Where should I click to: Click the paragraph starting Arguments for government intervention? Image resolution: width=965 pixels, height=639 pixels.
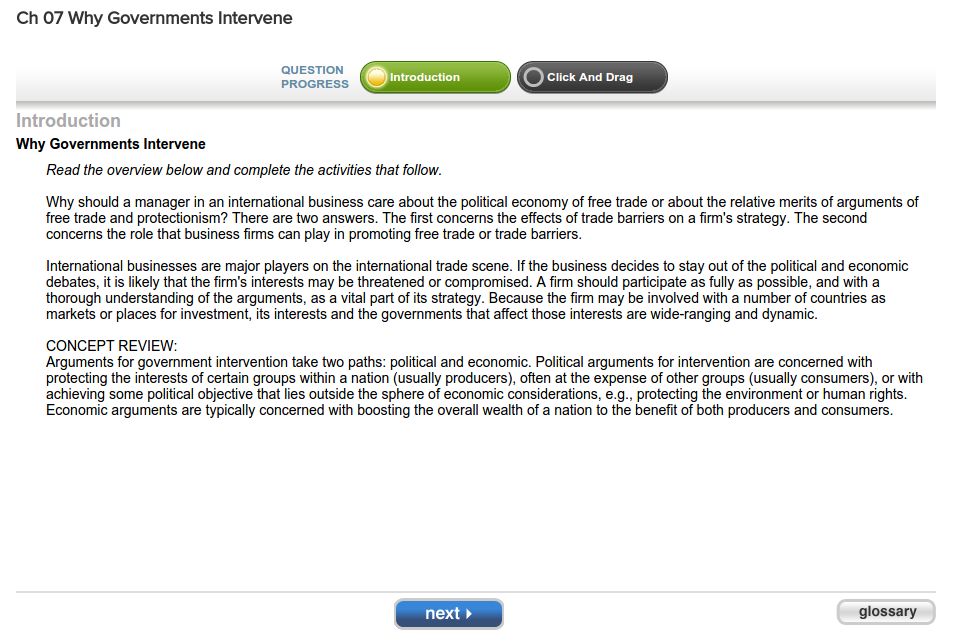coord(484,386)
